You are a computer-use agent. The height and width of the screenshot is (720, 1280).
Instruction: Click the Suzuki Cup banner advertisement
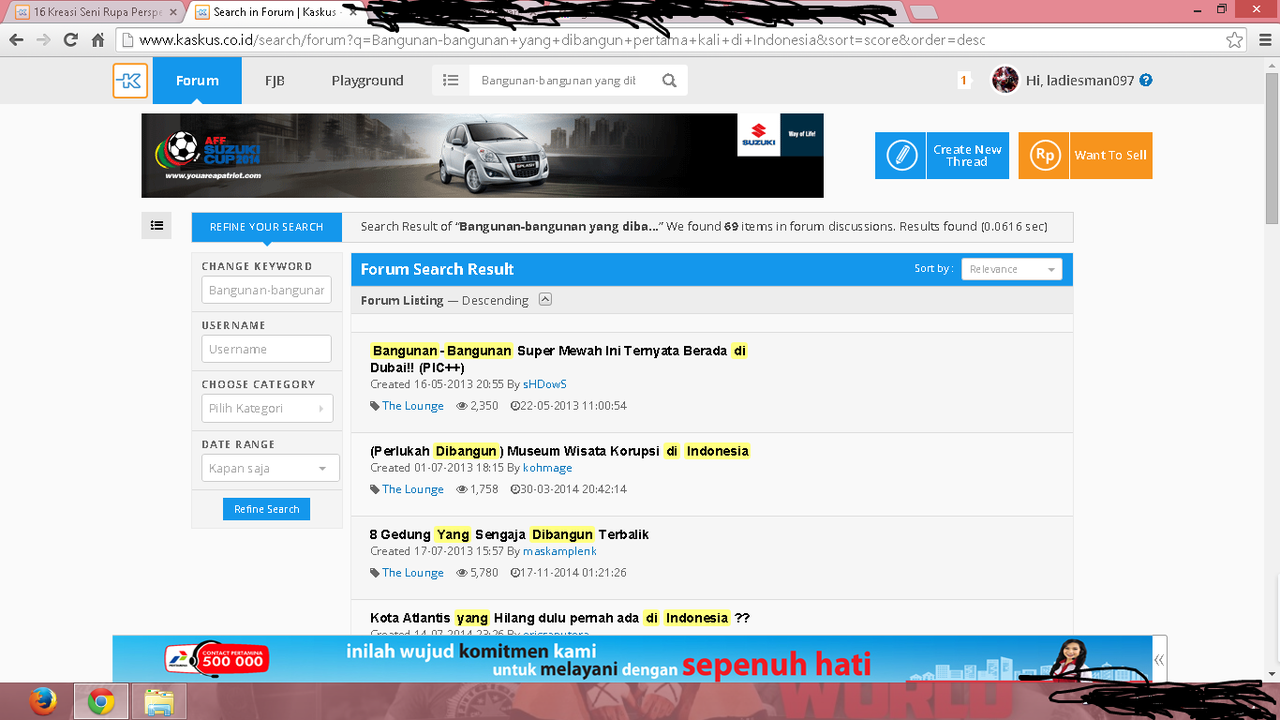[482, 155]
